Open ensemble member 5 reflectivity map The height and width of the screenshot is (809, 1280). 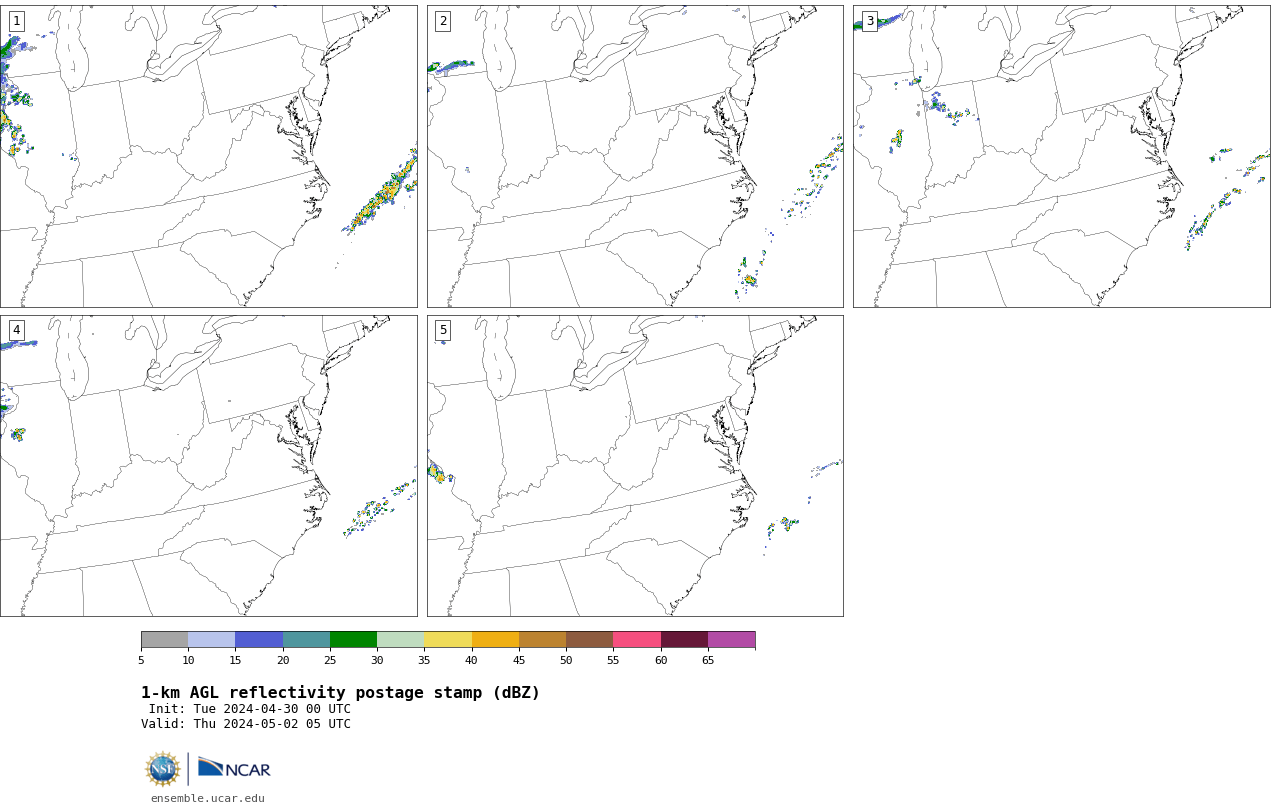[635, 466]
